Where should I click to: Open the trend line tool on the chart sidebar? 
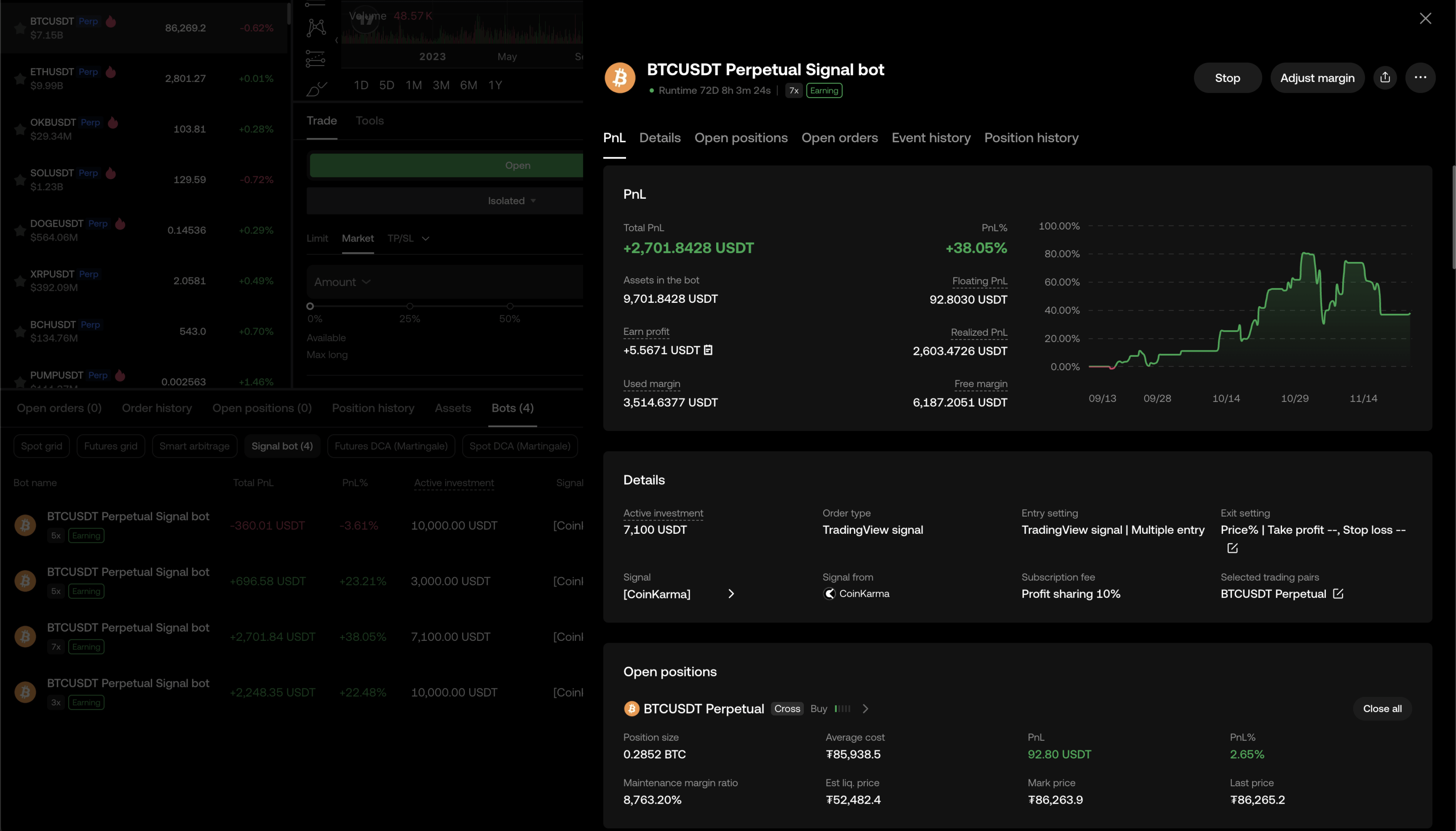tap(316, 4)
